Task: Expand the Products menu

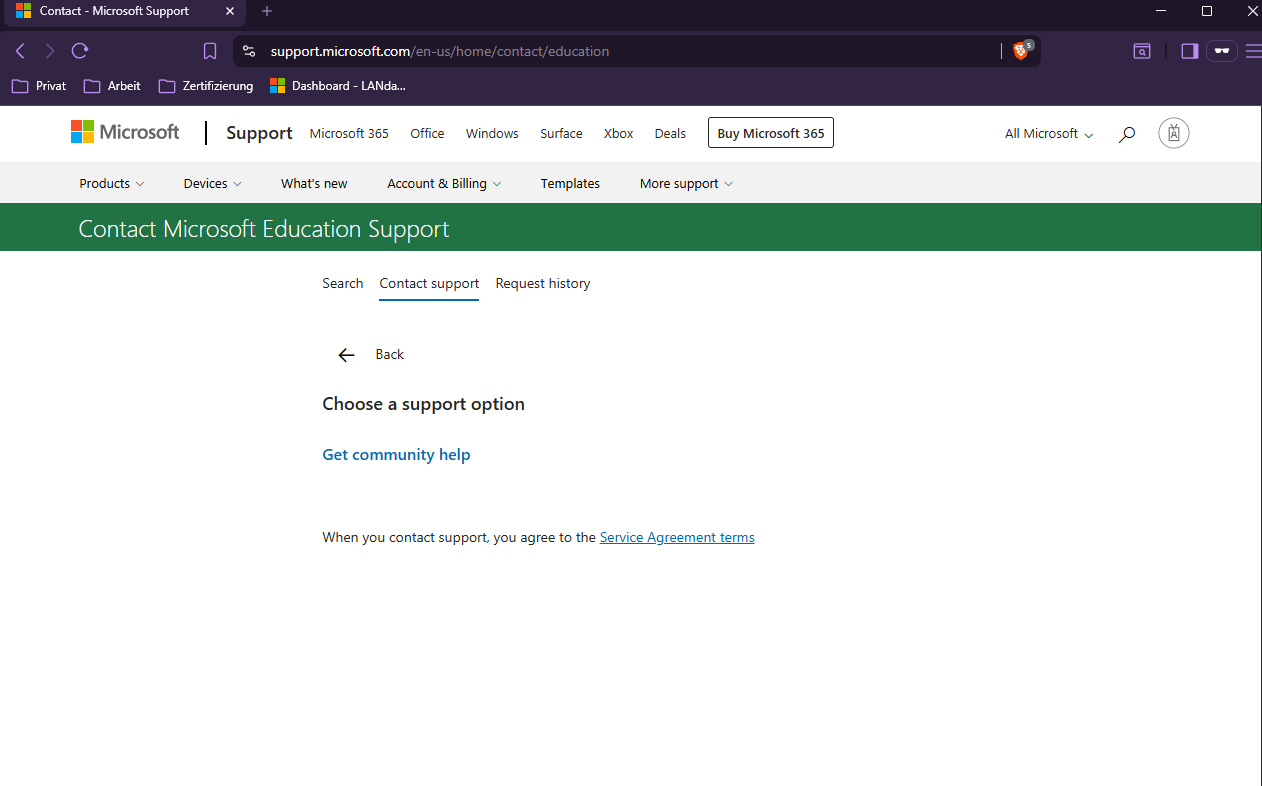Action: point(112,184)
